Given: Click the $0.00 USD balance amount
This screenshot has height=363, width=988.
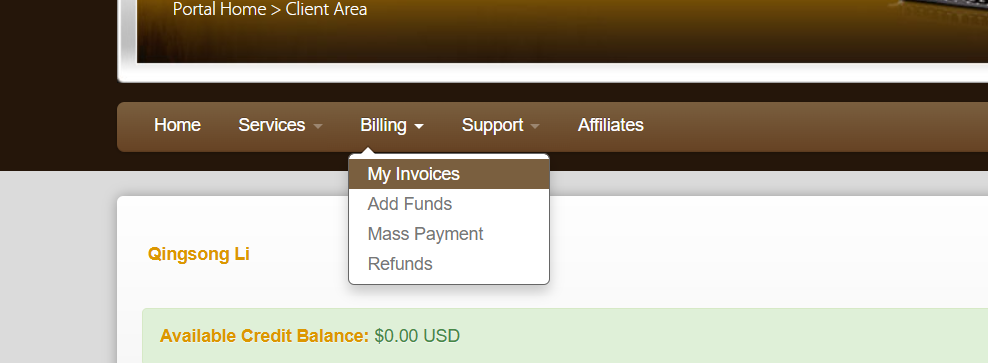Looking at the screenshot, I should [x=417, y=336].
